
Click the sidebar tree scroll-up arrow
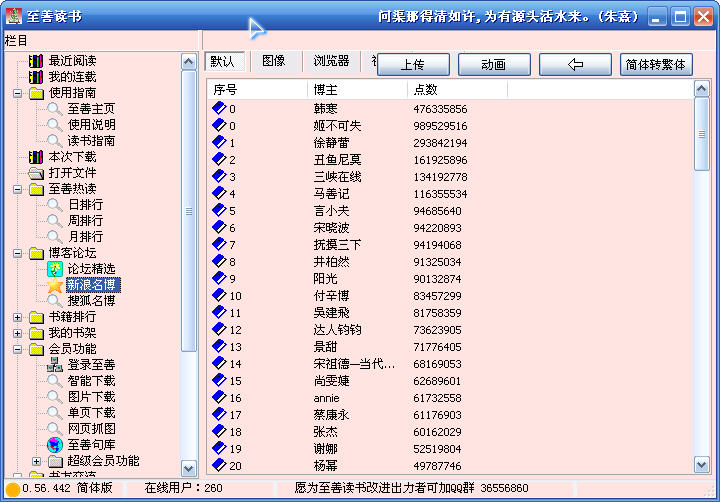(x=189, y=61)
